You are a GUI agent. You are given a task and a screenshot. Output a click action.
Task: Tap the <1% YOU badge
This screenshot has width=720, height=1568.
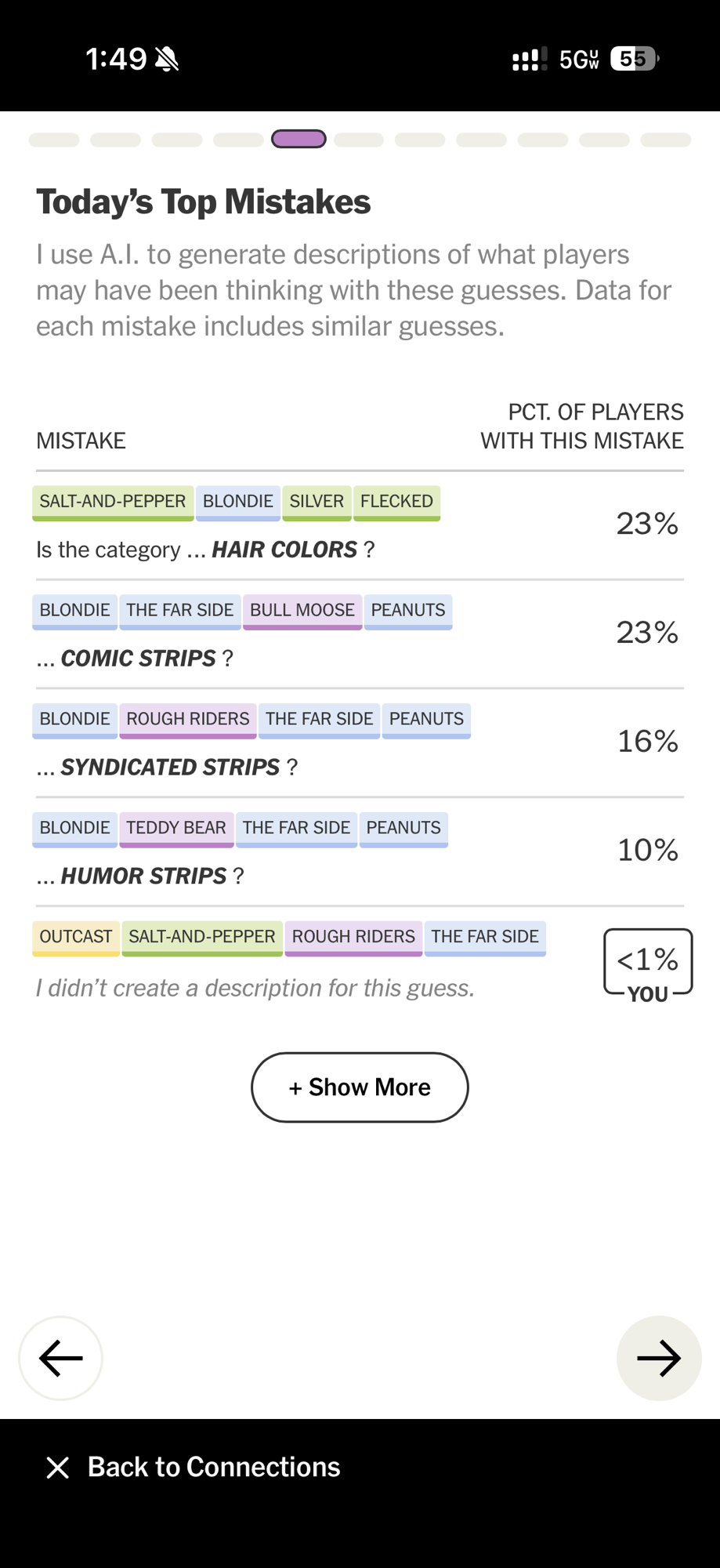coord(648,963)
